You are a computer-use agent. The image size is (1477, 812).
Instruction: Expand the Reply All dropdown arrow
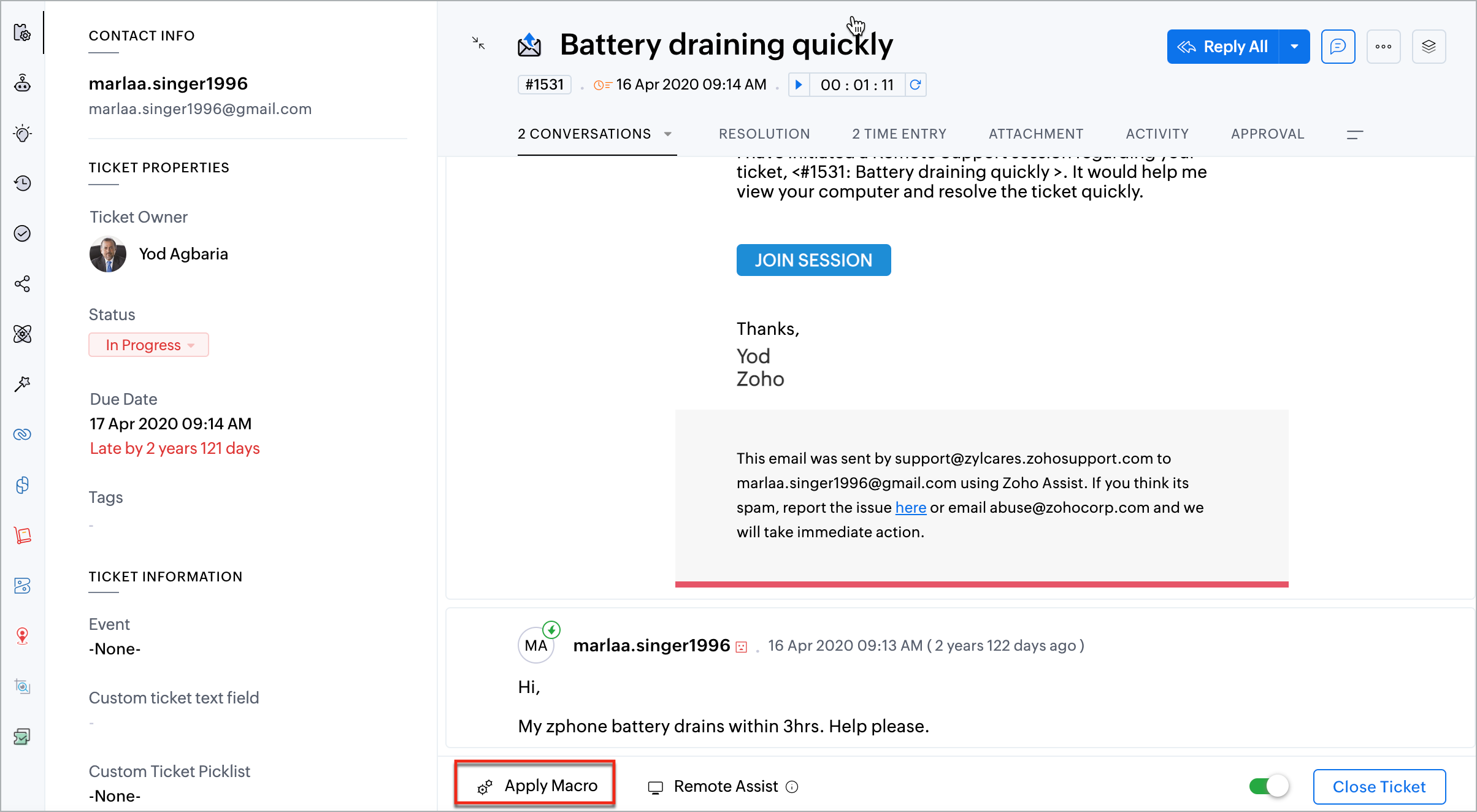pyautogui.click(x=1294, y=47)
